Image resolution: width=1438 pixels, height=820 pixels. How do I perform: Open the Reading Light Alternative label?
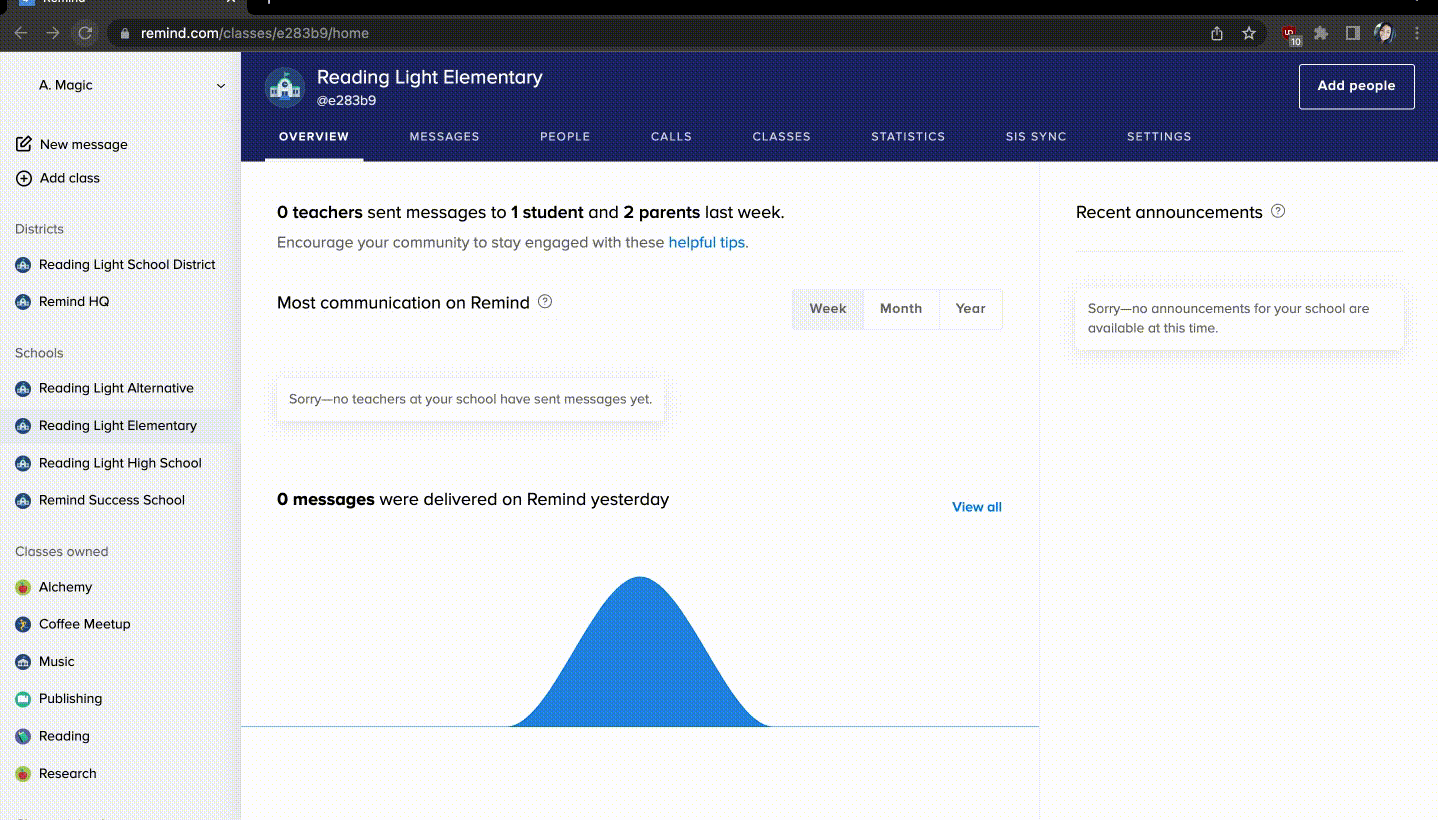(x=116, y=388)
